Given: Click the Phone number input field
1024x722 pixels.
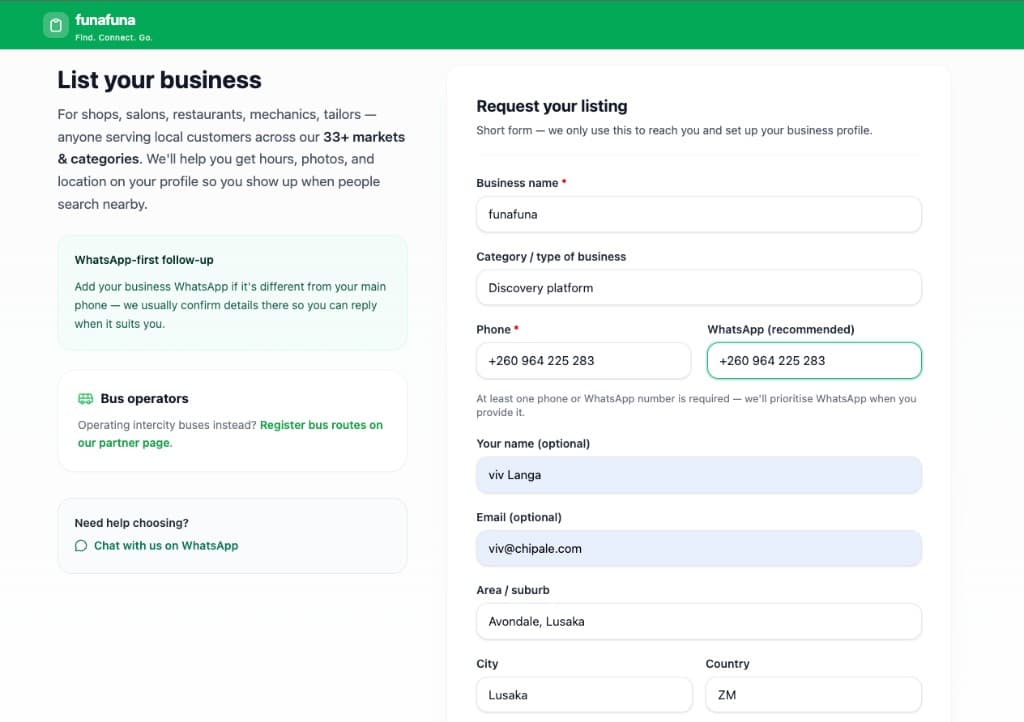Looking at the screenshot, I should pyautogui.click(x=583, y=360).
